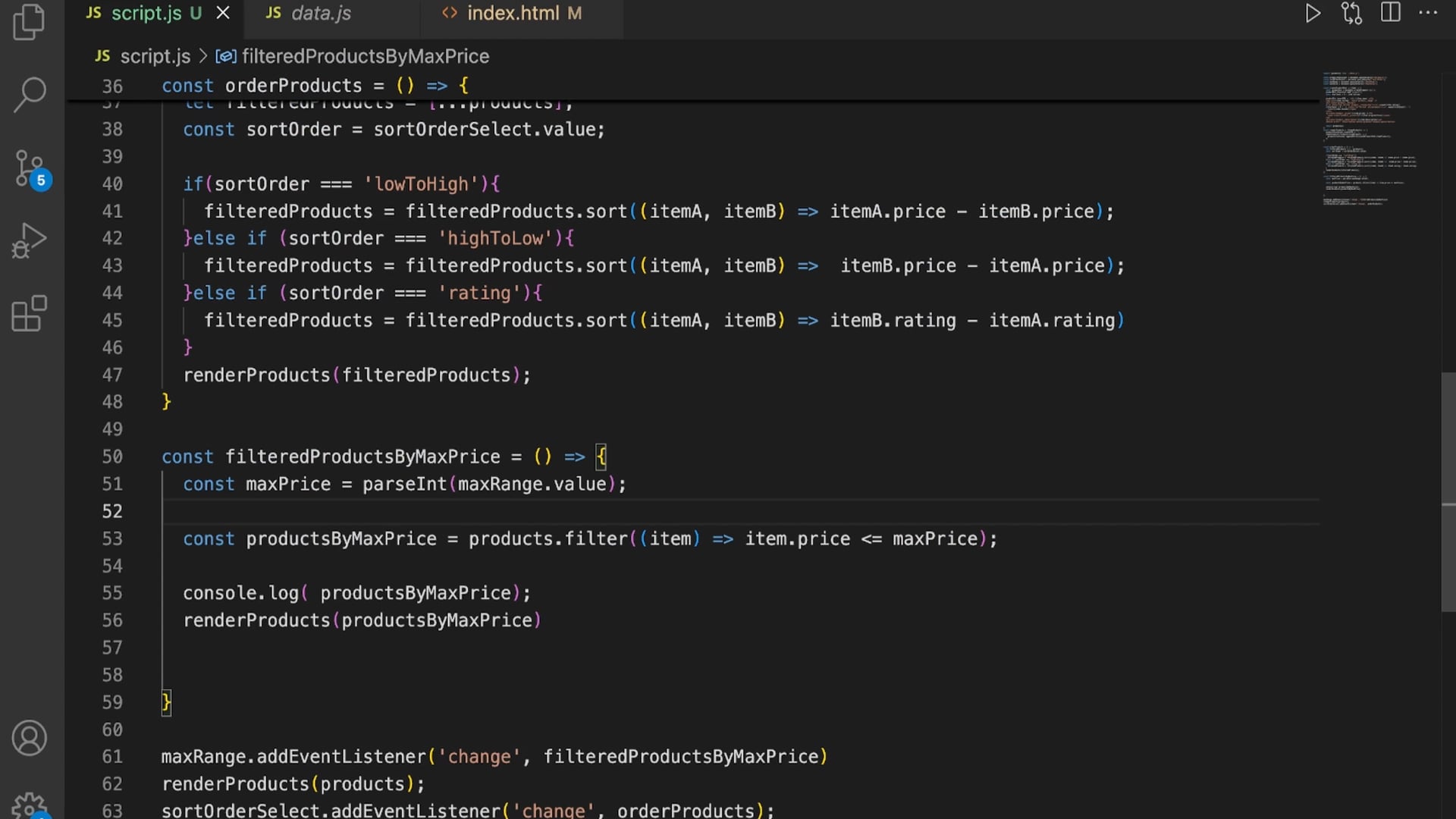Viewport: 1456px width, 819px height.
Task: Click the minimap code overview
Action: click(x=1369, y=136)
